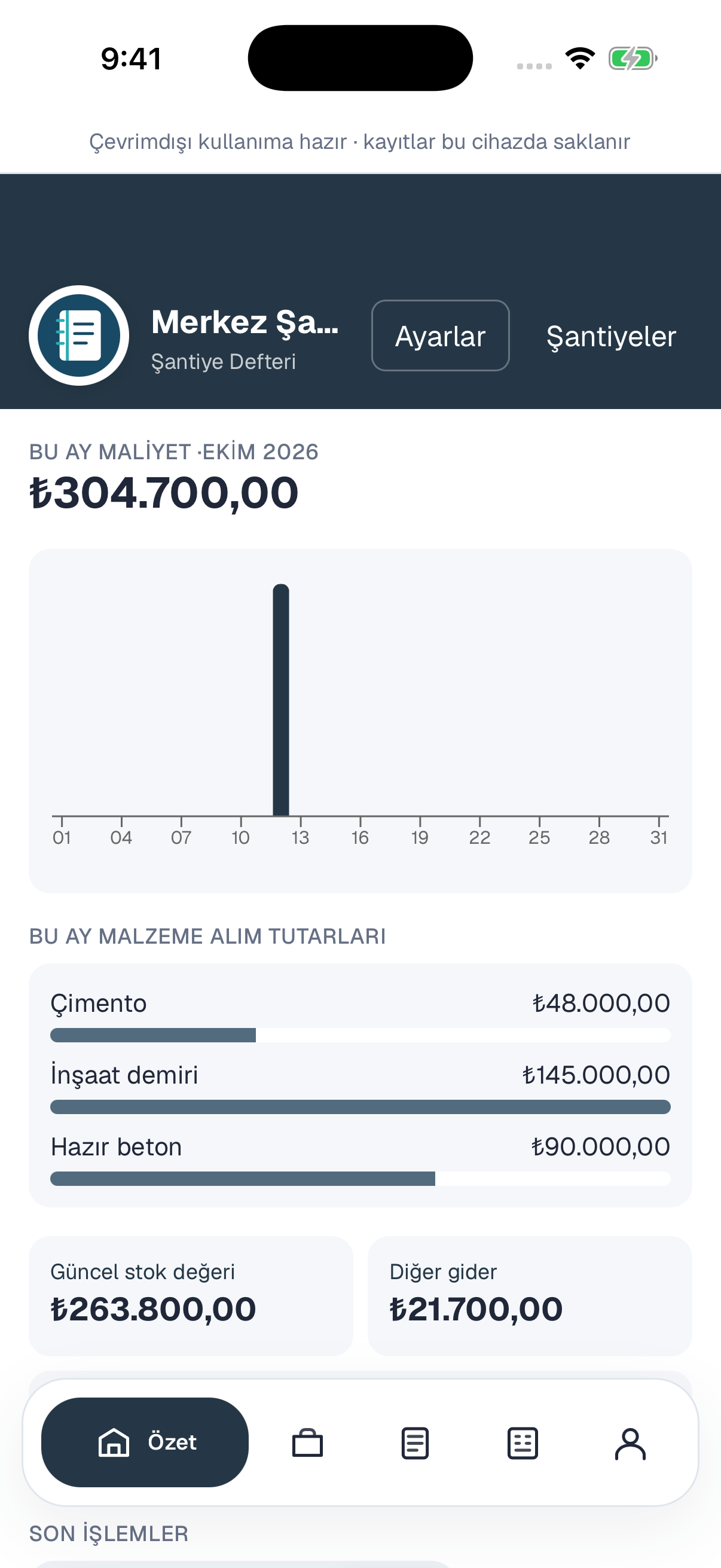Tap the battery charging status icon
This screenshot has height=1568, width=721.
[x=633, y=59]
